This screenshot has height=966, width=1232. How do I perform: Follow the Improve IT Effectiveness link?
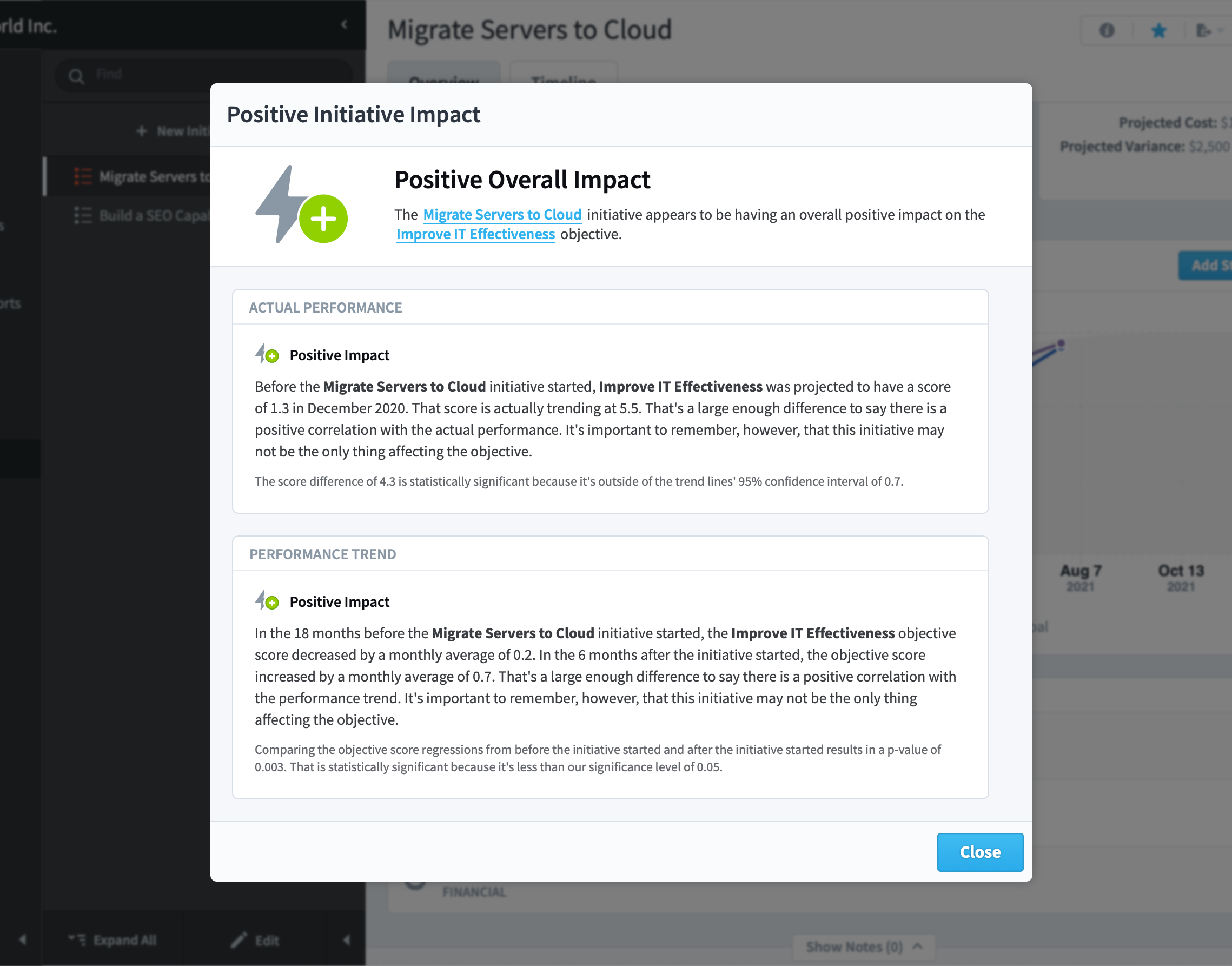[475, 234]
